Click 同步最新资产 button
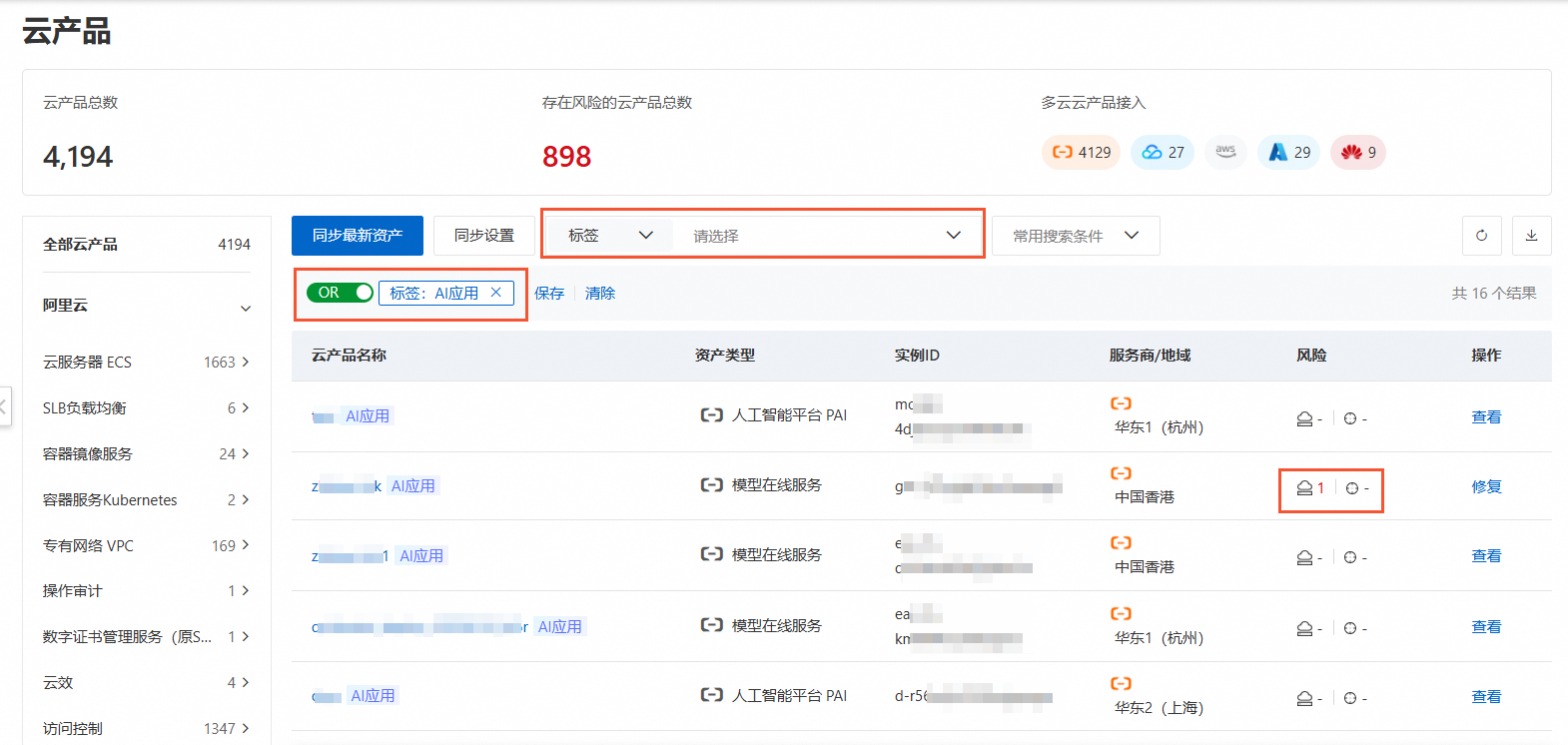Screen dimensions: 1568x745 point(358,236)
